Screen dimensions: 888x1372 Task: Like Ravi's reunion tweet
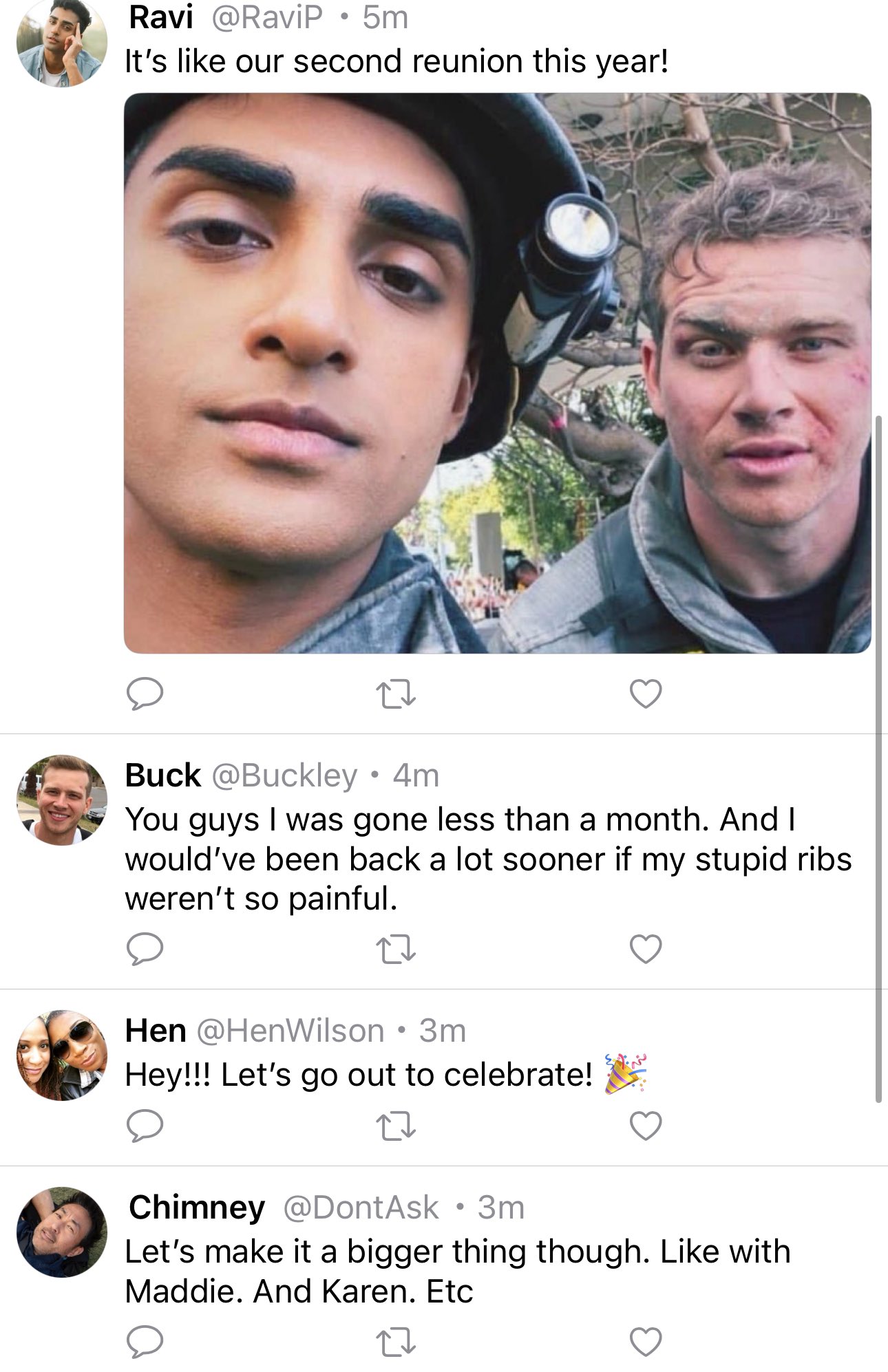click(646, 694)
